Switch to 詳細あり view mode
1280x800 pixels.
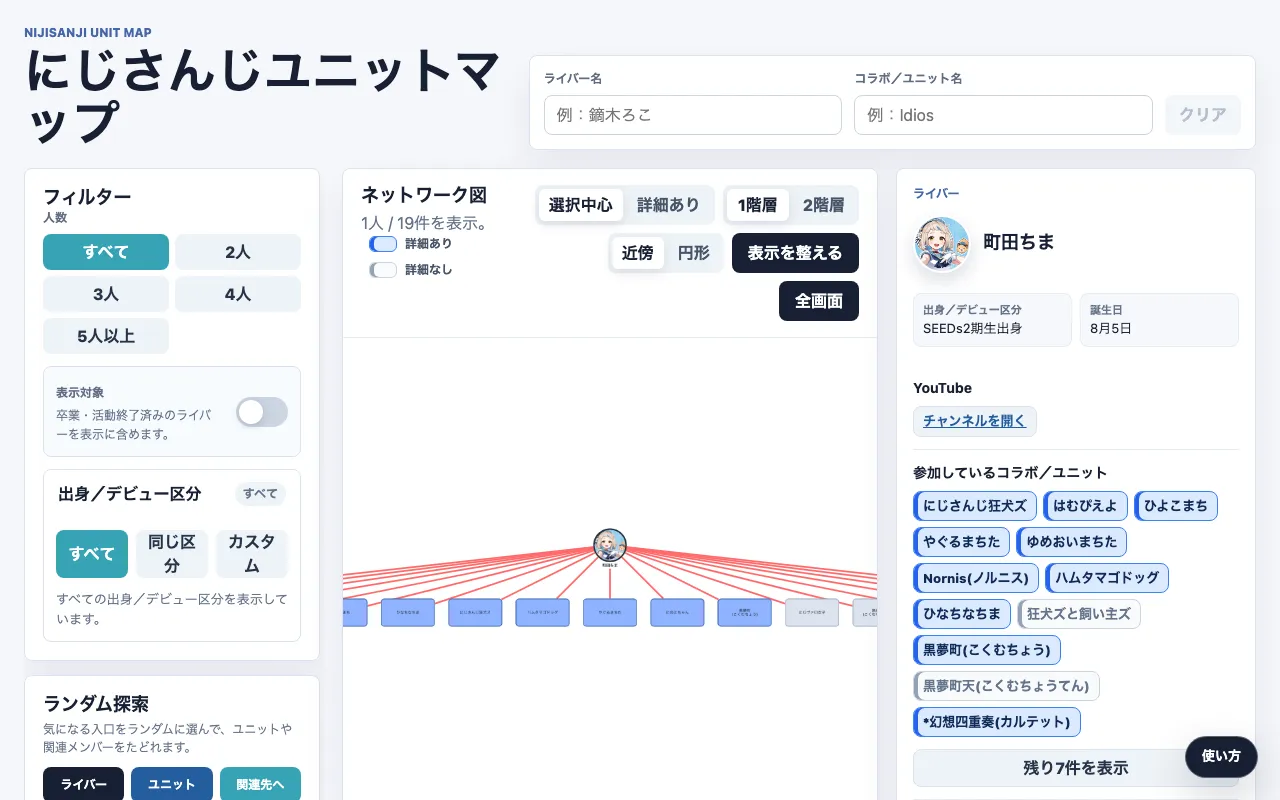(669, 205)
